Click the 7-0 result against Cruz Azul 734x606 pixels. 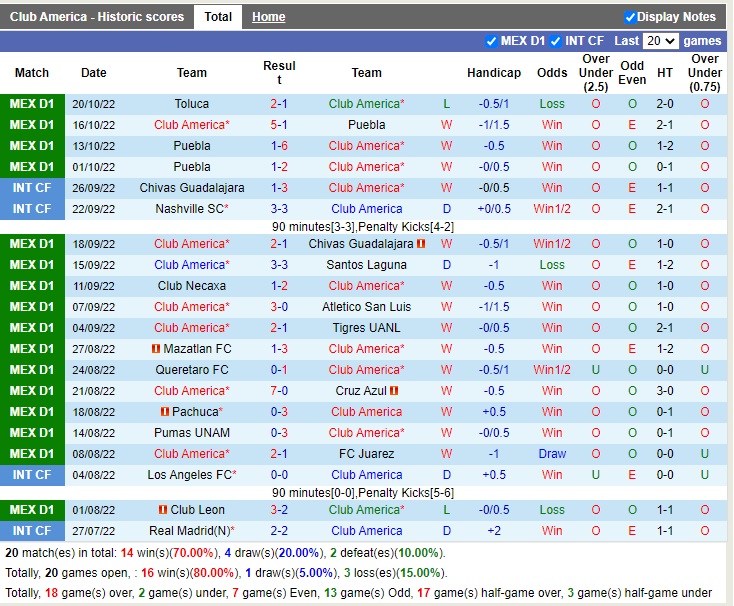tap(279, 391)
